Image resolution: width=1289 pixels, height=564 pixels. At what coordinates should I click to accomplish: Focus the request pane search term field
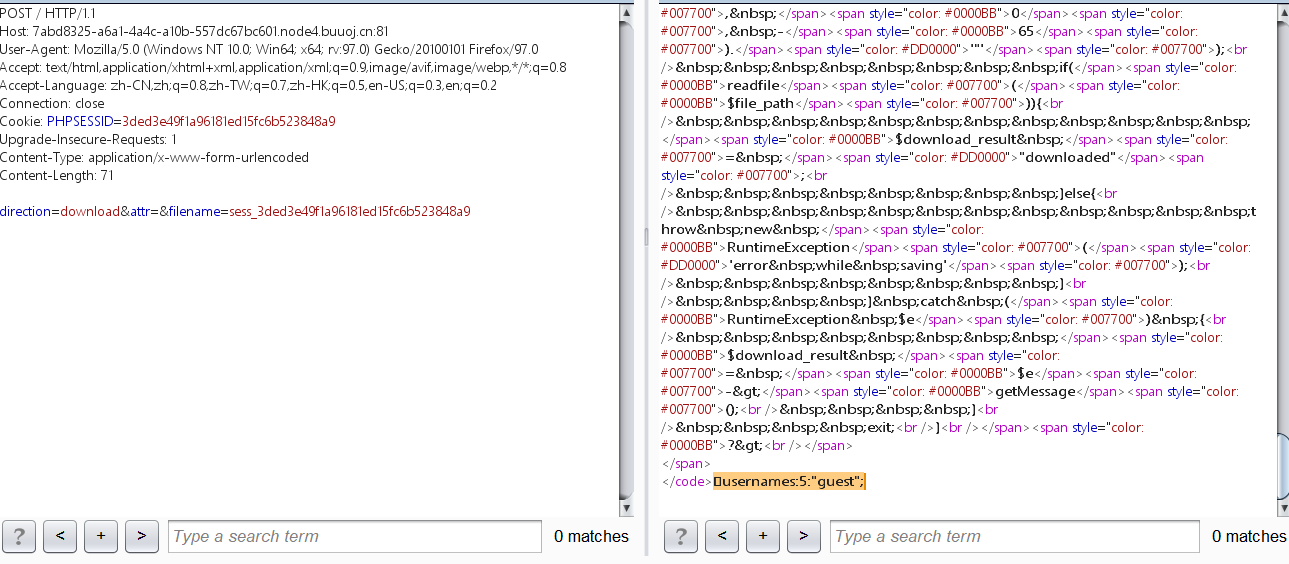click(x=355, y=537)
